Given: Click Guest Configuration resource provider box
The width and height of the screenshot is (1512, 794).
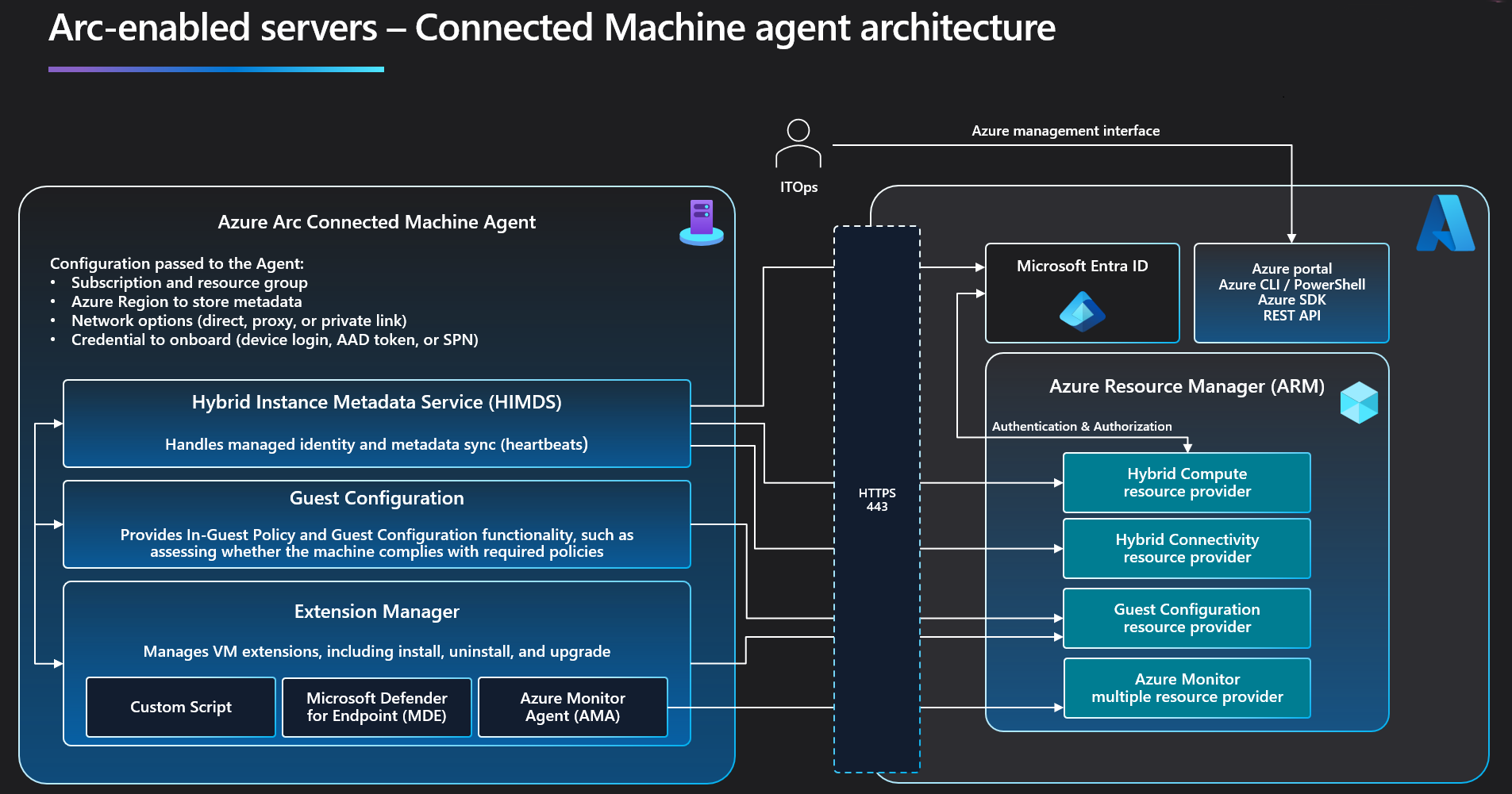Looking at the screenshot, I should point(1187,618).
